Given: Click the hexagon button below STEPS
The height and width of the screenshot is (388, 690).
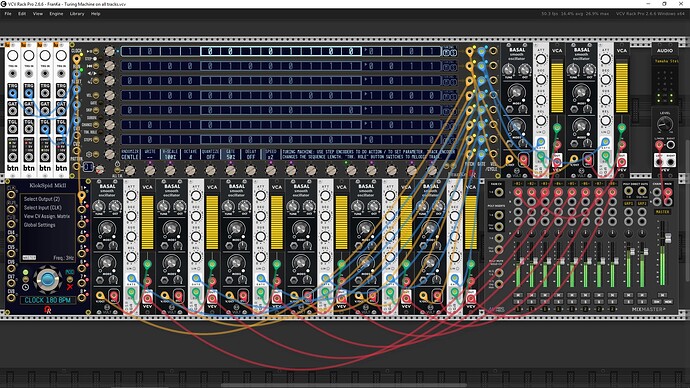Looking at the screenshot, I should [96, 154].
